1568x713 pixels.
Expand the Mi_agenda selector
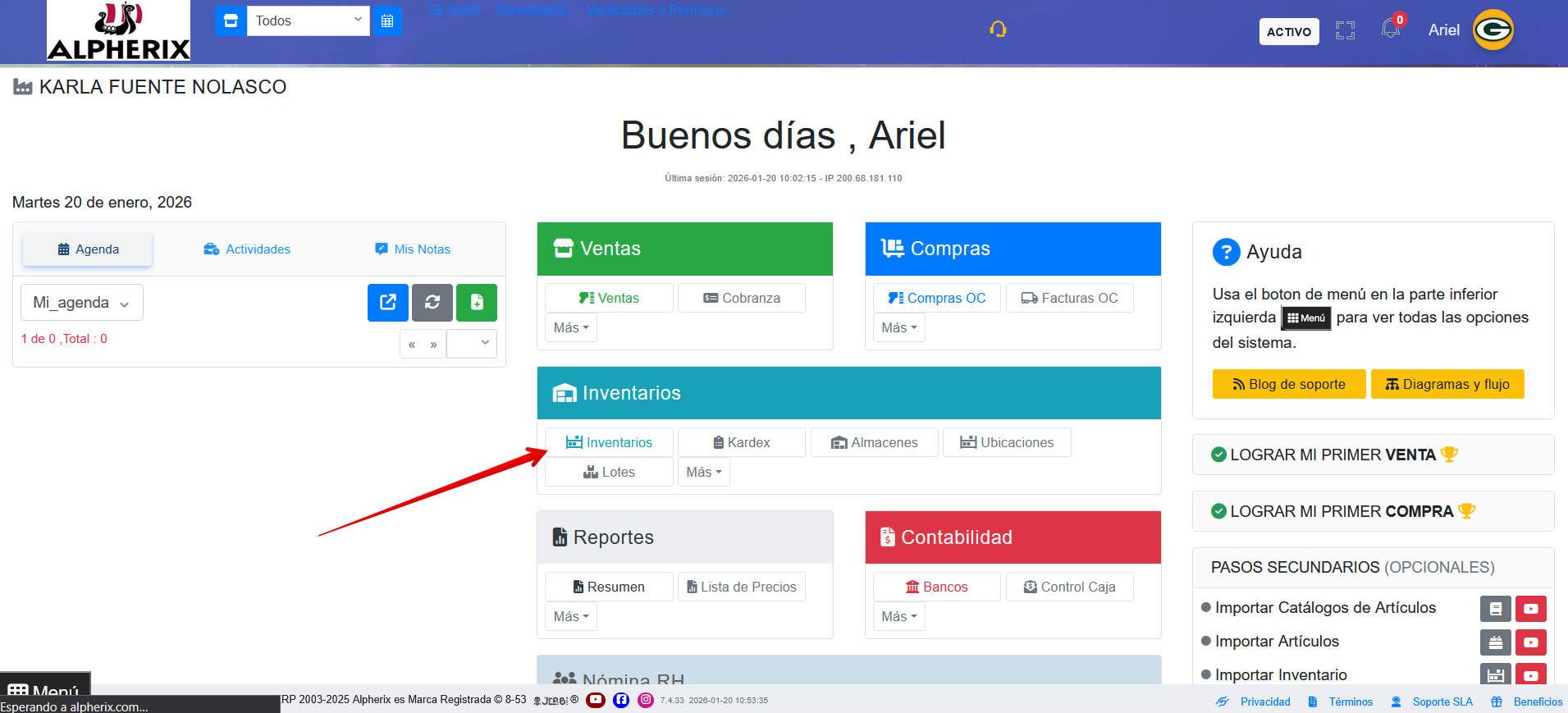[x=81, y=303]
